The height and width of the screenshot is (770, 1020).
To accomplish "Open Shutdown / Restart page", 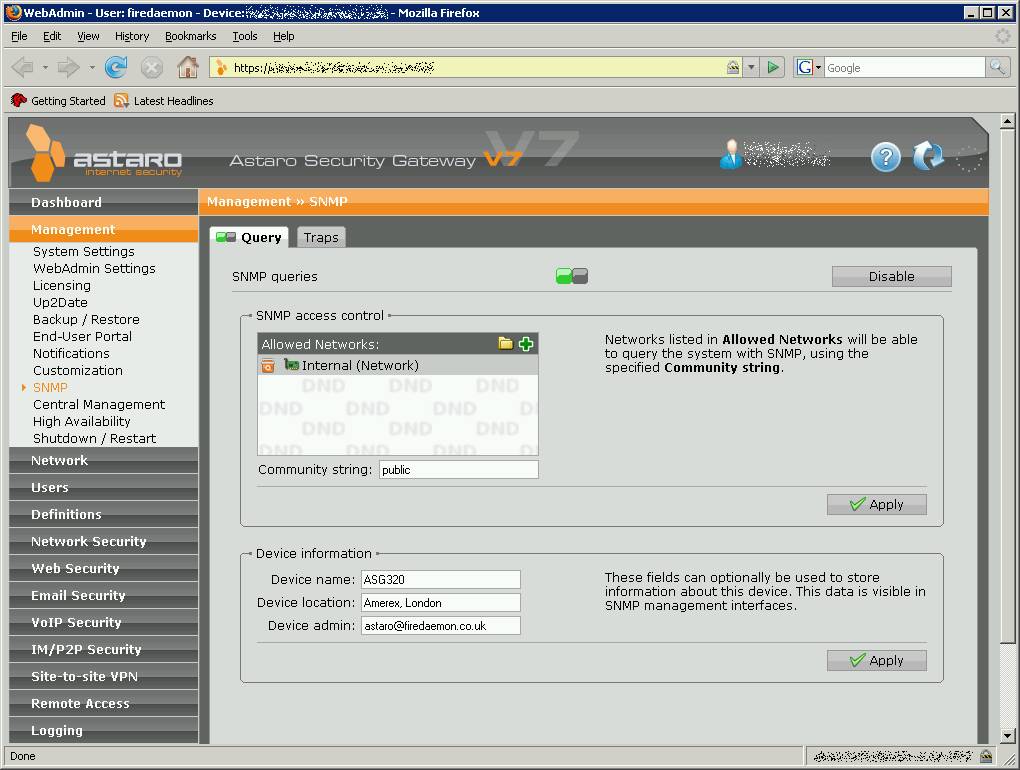I will point(95,439).
